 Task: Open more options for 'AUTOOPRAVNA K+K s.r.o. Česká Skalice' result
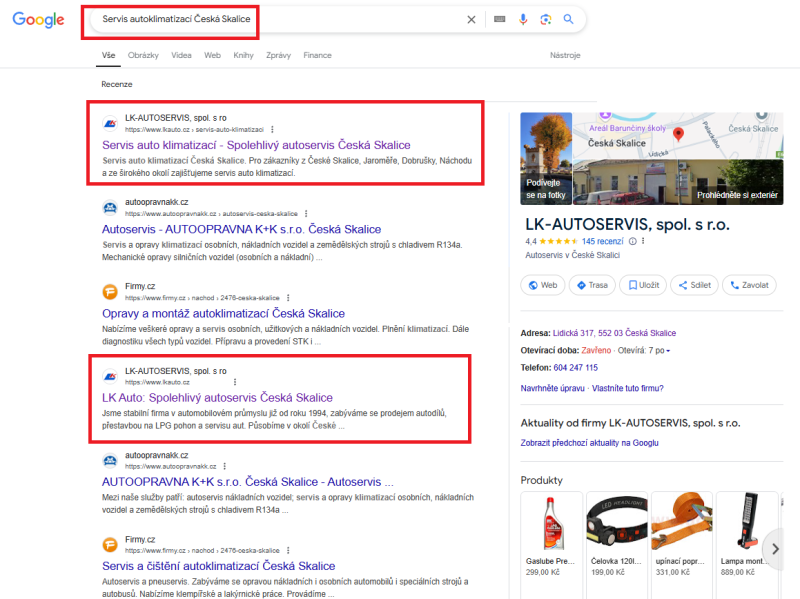click(x=224, y=466)
